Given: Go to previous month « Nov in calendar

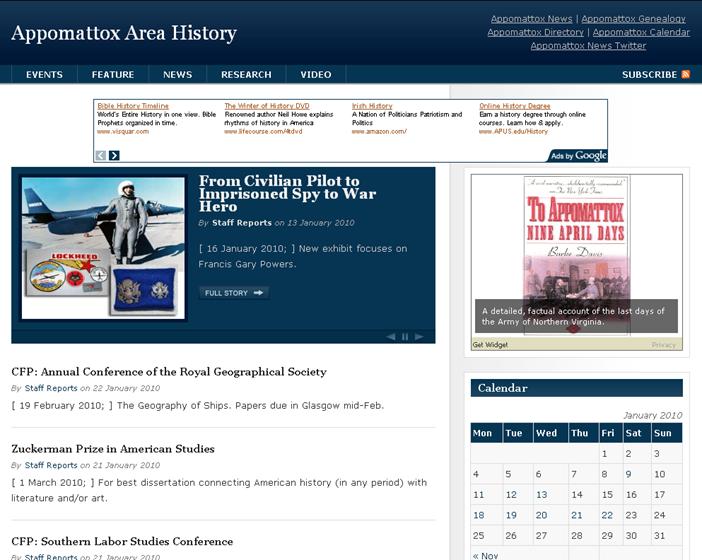Looking at the screenshot, I should [485, 556].
